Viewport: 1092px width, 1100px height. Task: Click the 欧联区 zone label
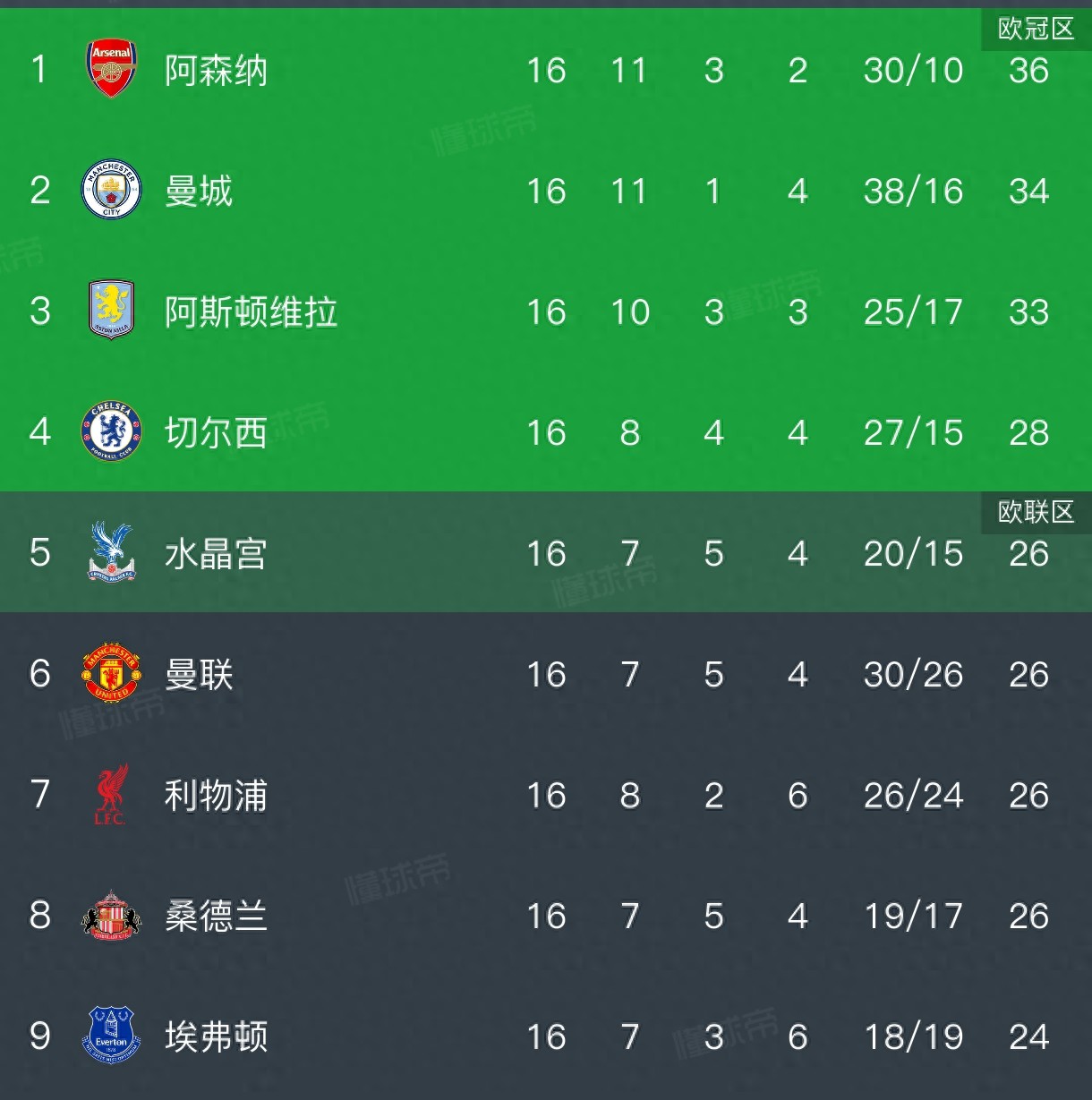click(1036, 512)
